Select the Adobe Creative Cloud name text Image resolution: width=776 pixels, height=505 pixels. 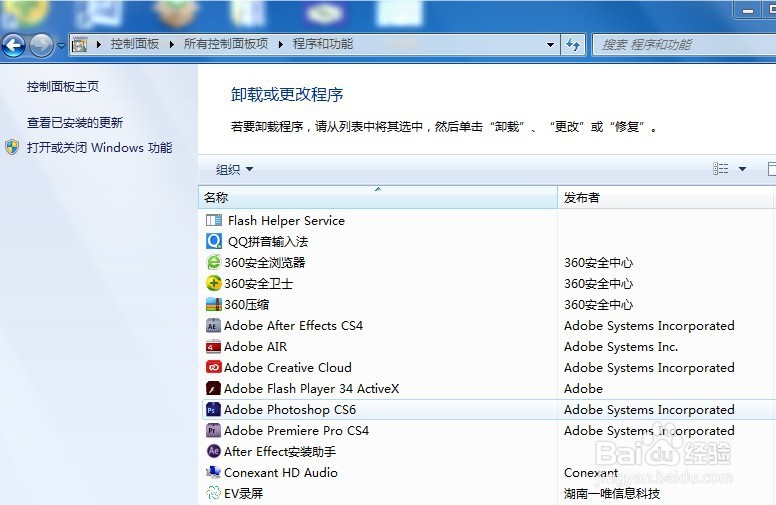click(x=288, y=368)
